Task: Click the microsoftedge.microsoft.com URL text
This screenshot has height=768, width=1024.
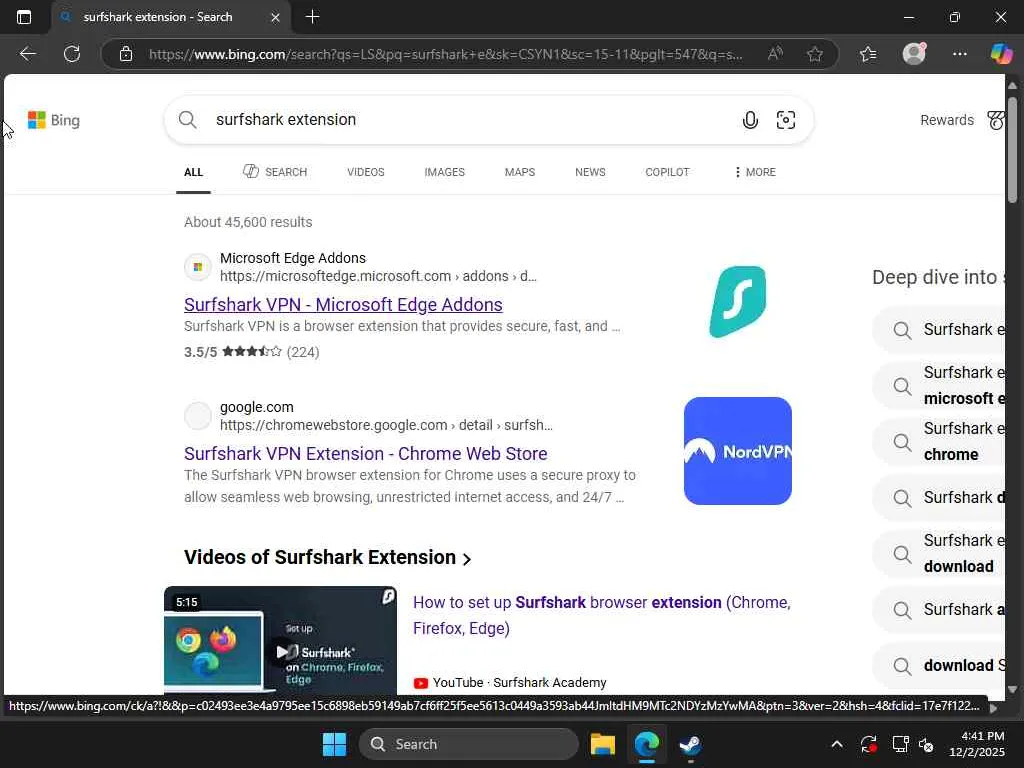Action: [x=378, y=276]
